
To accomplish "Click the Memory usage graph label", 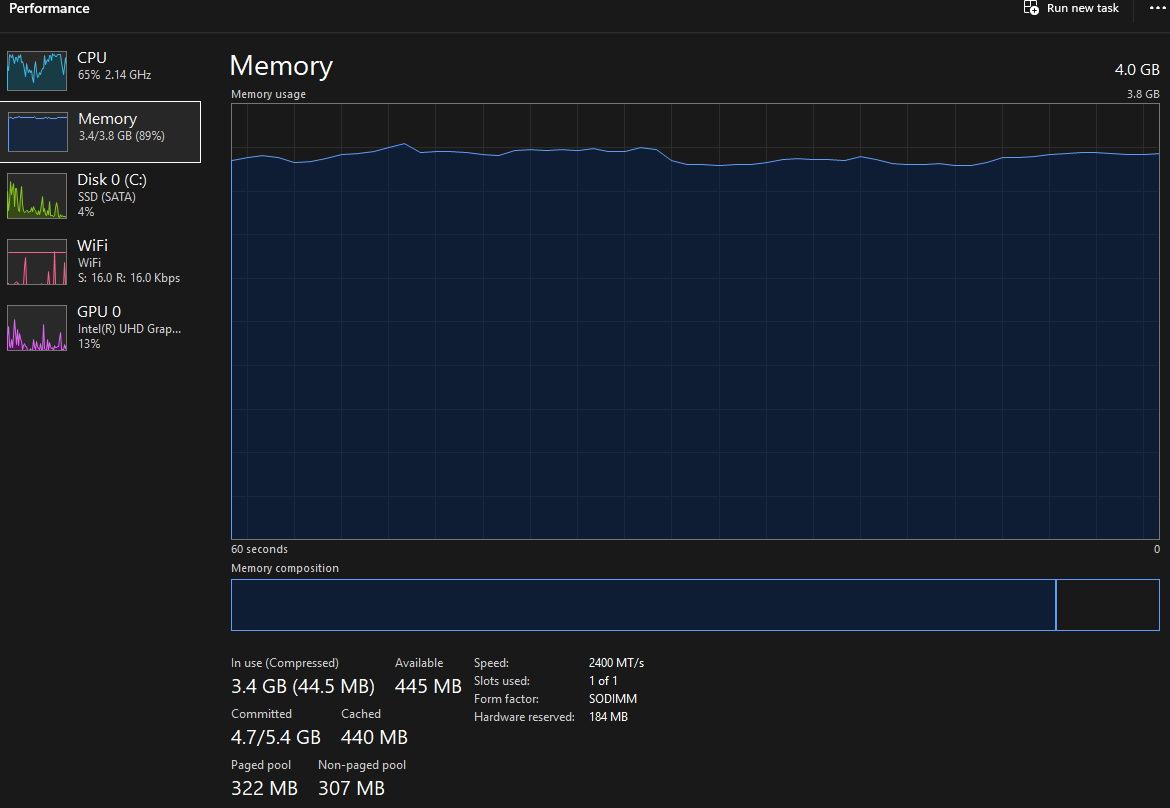I will (x=269, y=94).
